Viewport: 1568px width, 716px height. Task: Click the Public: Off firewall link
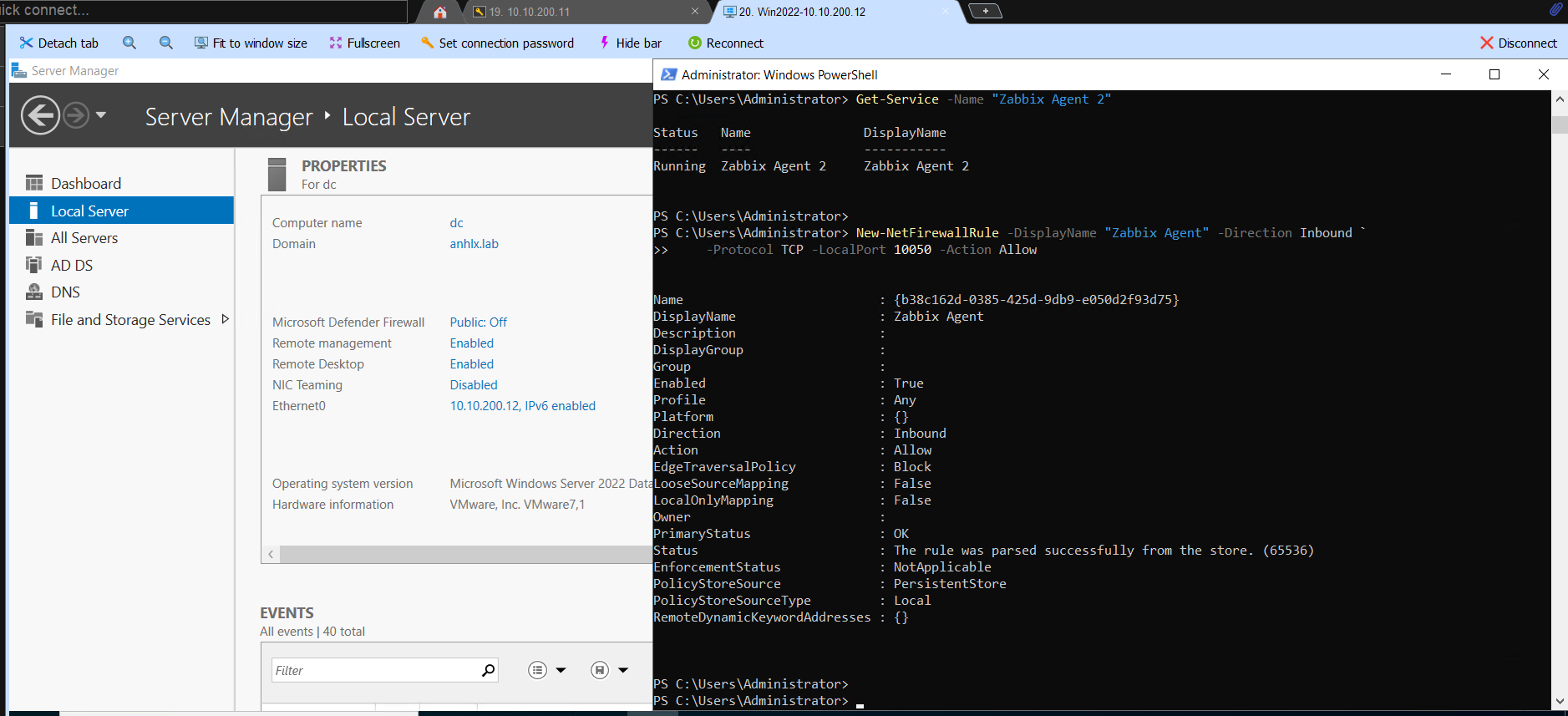[478, 322]
